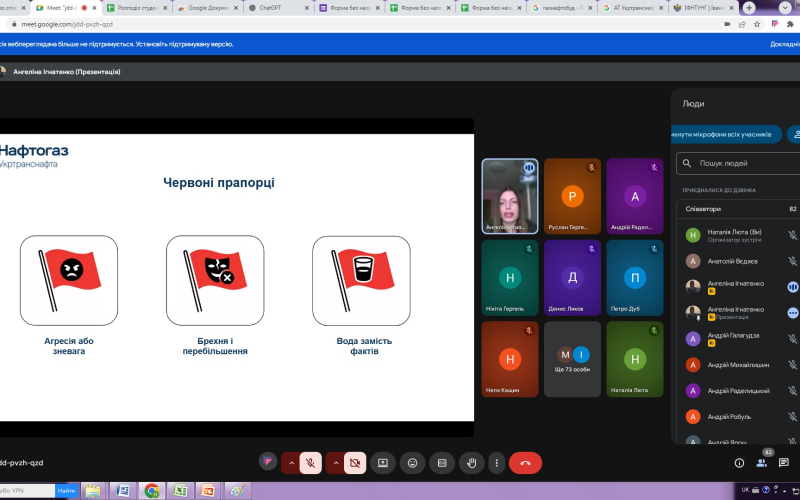This screenshot has width=800, height=500.
Task: Toggle mute for Андрій Михайлишин
Action: coord(792,365)
